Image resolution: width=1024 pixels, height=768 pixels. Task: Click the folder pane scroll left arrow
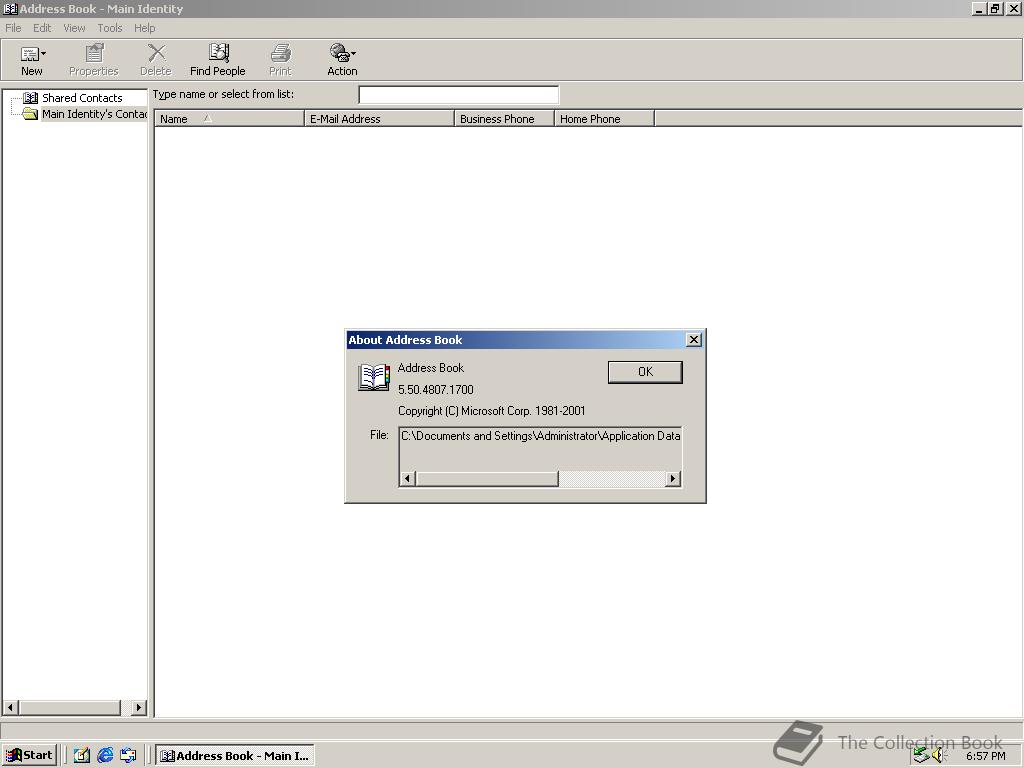10,707
